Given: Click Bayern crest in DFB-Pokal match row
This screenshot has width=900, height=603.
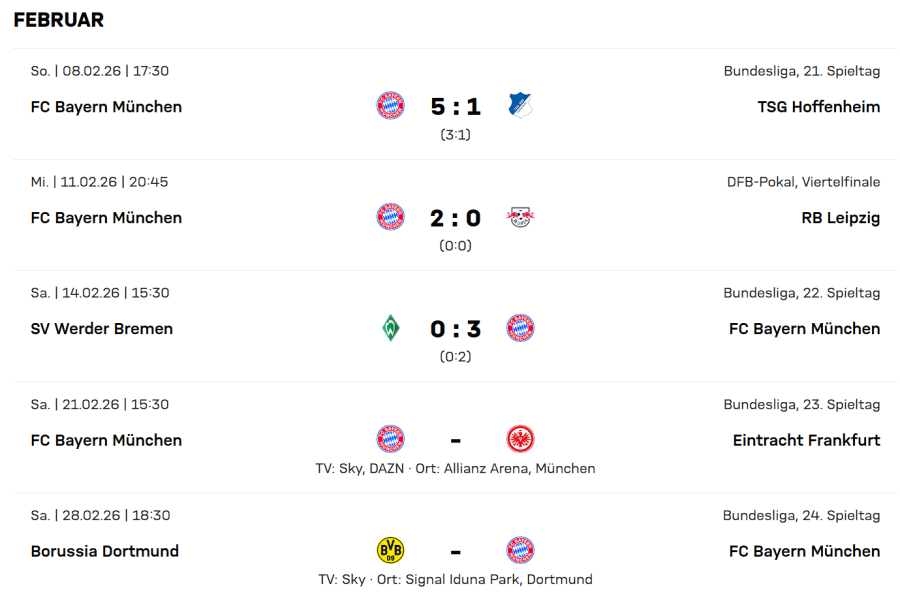Looking at the screenshot, I should click(391, 217).
